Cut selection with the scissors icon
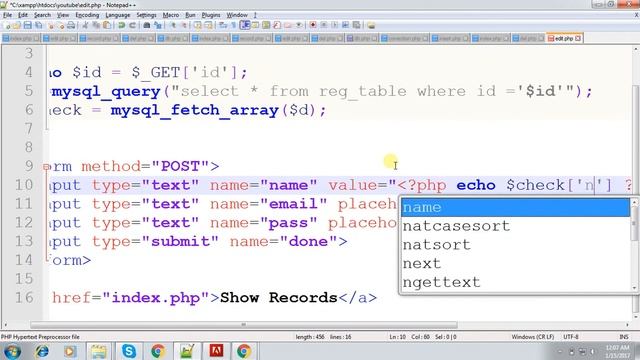Viewport: 640px width, 360px height. tap(85, 25)
